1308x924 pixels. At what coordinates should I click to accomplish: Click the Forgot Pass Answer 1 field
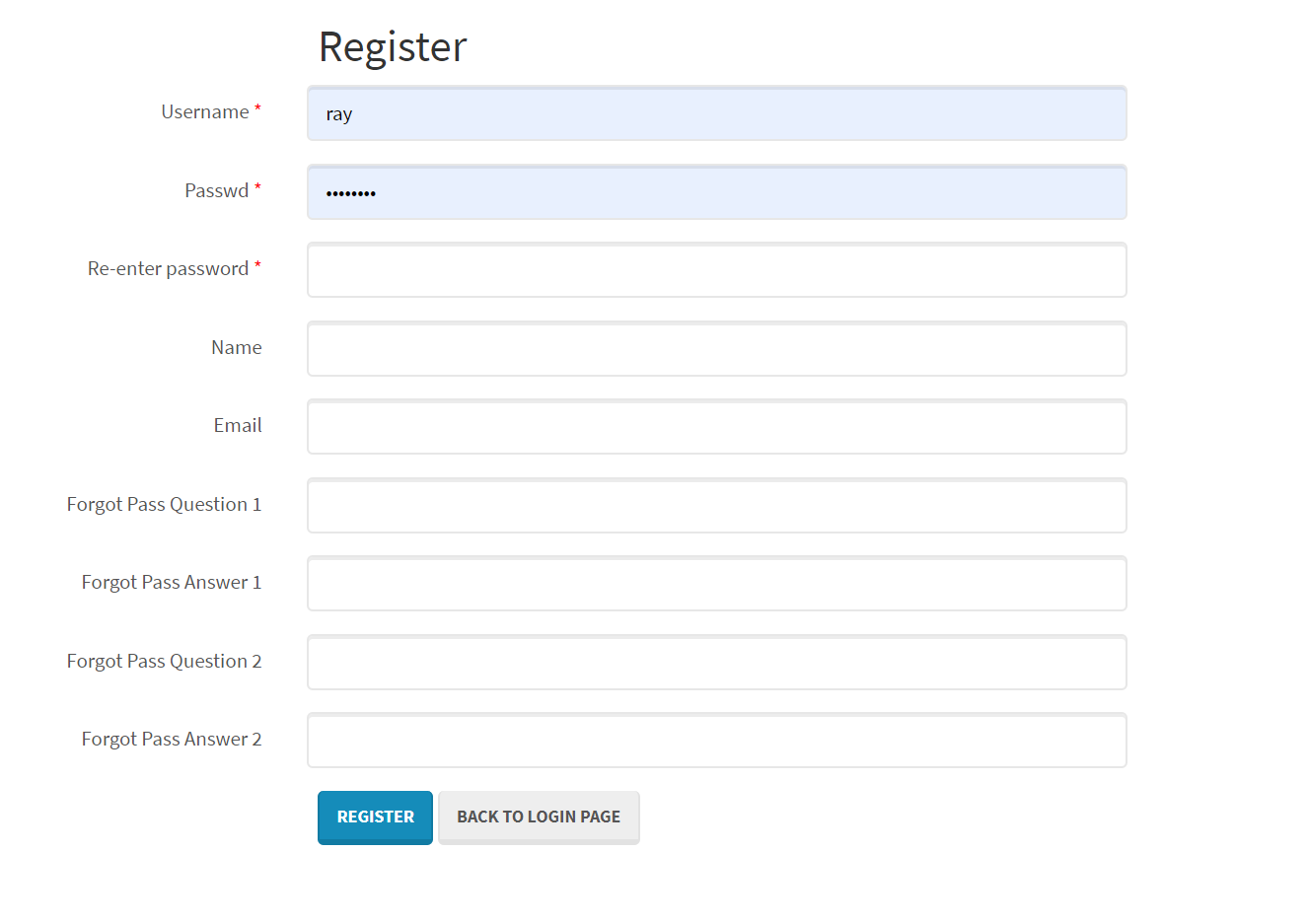tap(717, 584)
